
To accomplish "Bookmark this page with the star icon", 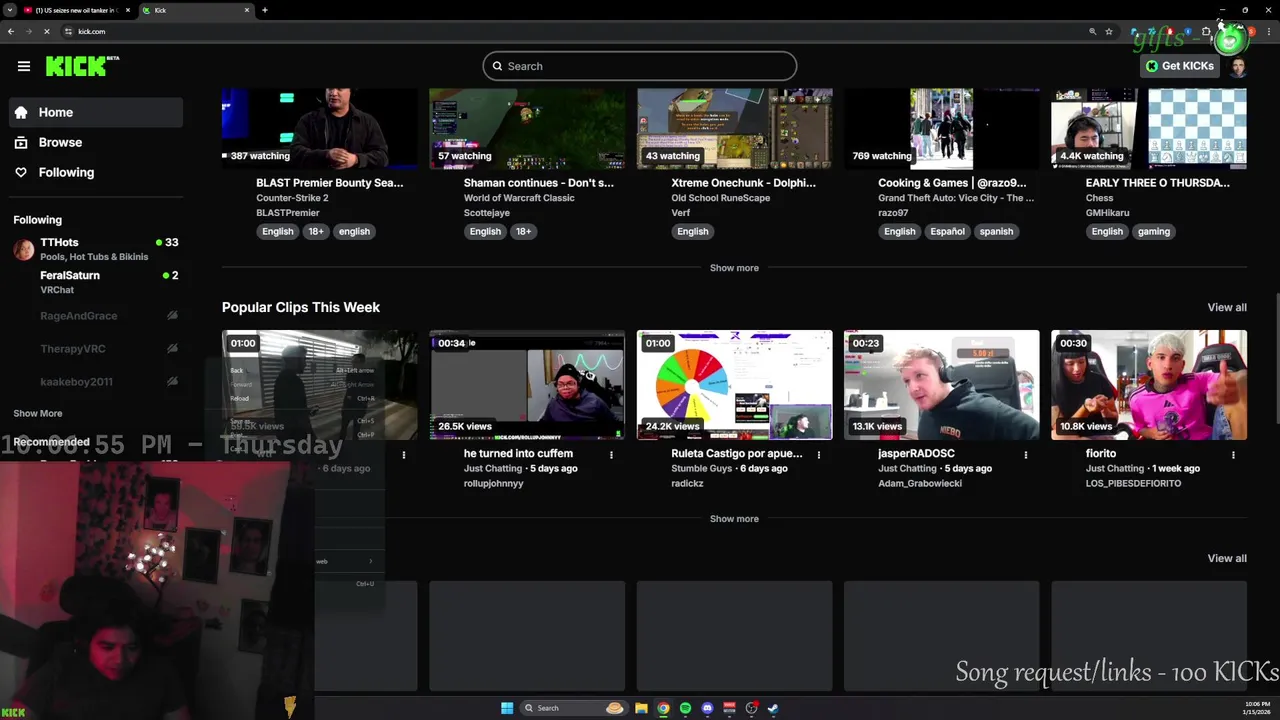I will [x=1108, y=31].
